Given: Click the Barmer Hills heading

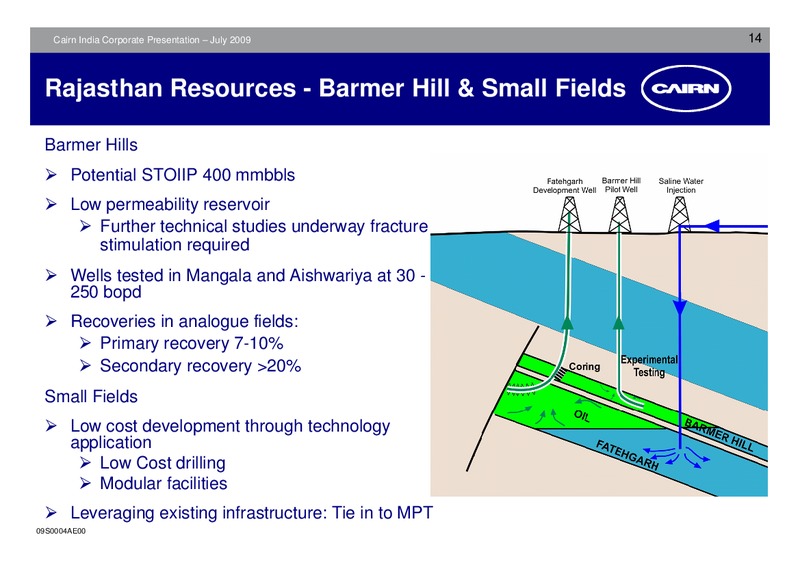Looking at the screenshot, I should click(91, 145).
